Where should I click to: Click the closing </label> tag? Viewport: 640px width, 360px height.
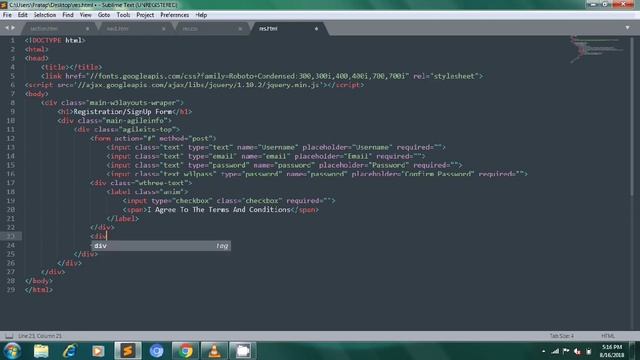(122, 218)
